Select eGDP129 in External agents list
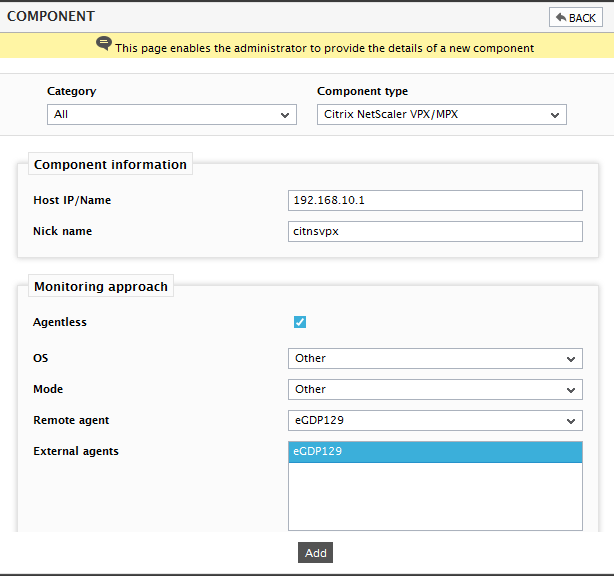 pyautogui.click(x=435, y=452)
